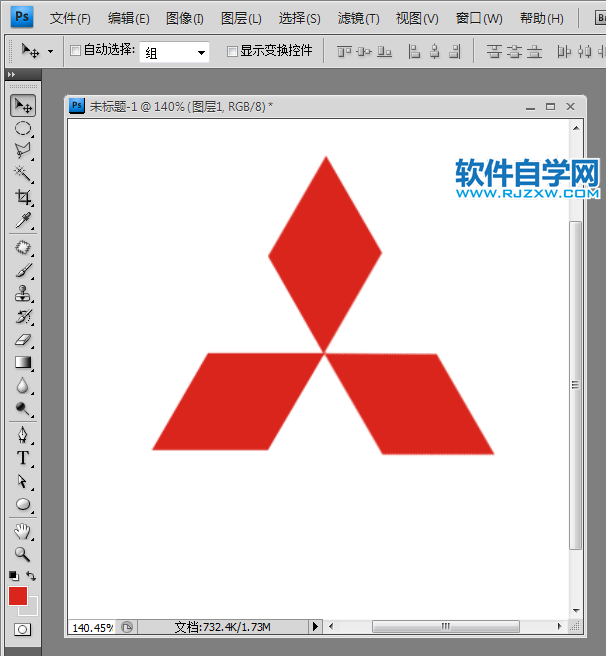The height and width of the screenshot is (656, 606).
Task: Select the Pen tool
Action: point(23,435)
